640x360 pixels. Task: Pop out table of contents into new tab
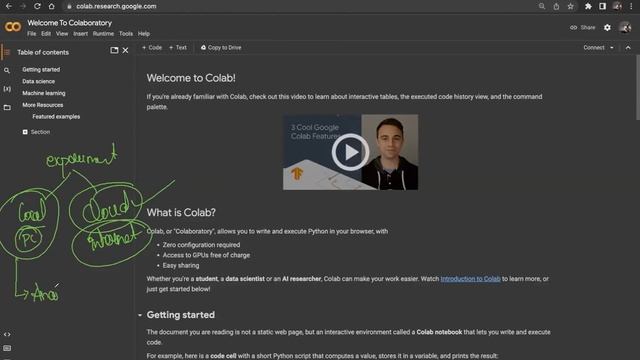tap(114, 50)
